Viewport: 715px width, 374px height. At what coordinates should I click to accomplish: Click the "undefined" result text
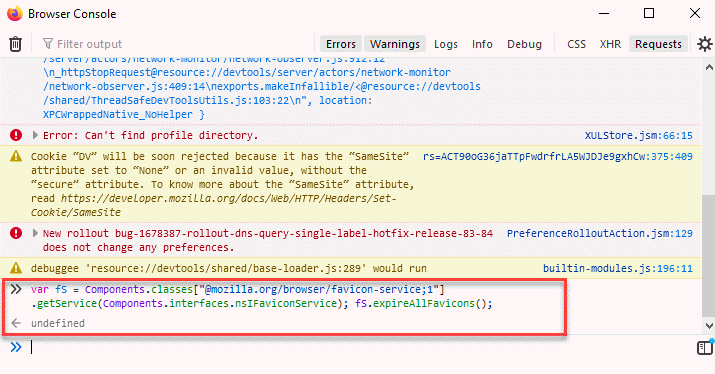pos(58,323)
